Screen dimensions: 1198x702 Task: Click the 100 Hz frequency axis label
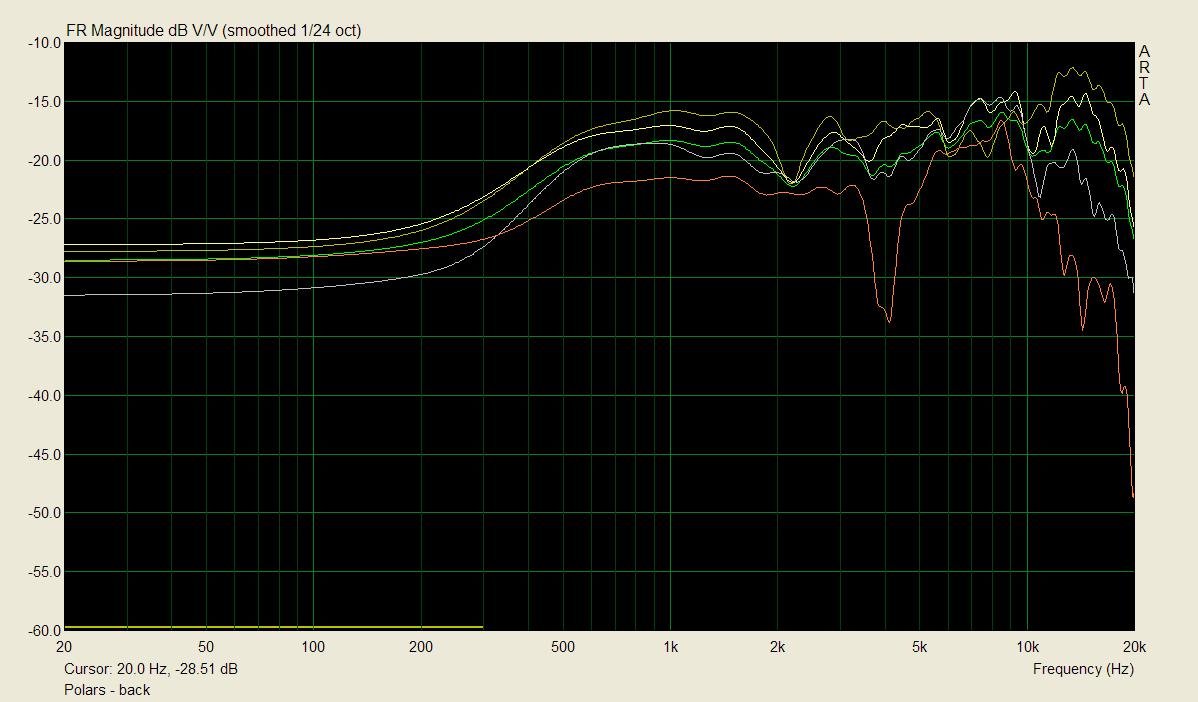tap(313, 648)
